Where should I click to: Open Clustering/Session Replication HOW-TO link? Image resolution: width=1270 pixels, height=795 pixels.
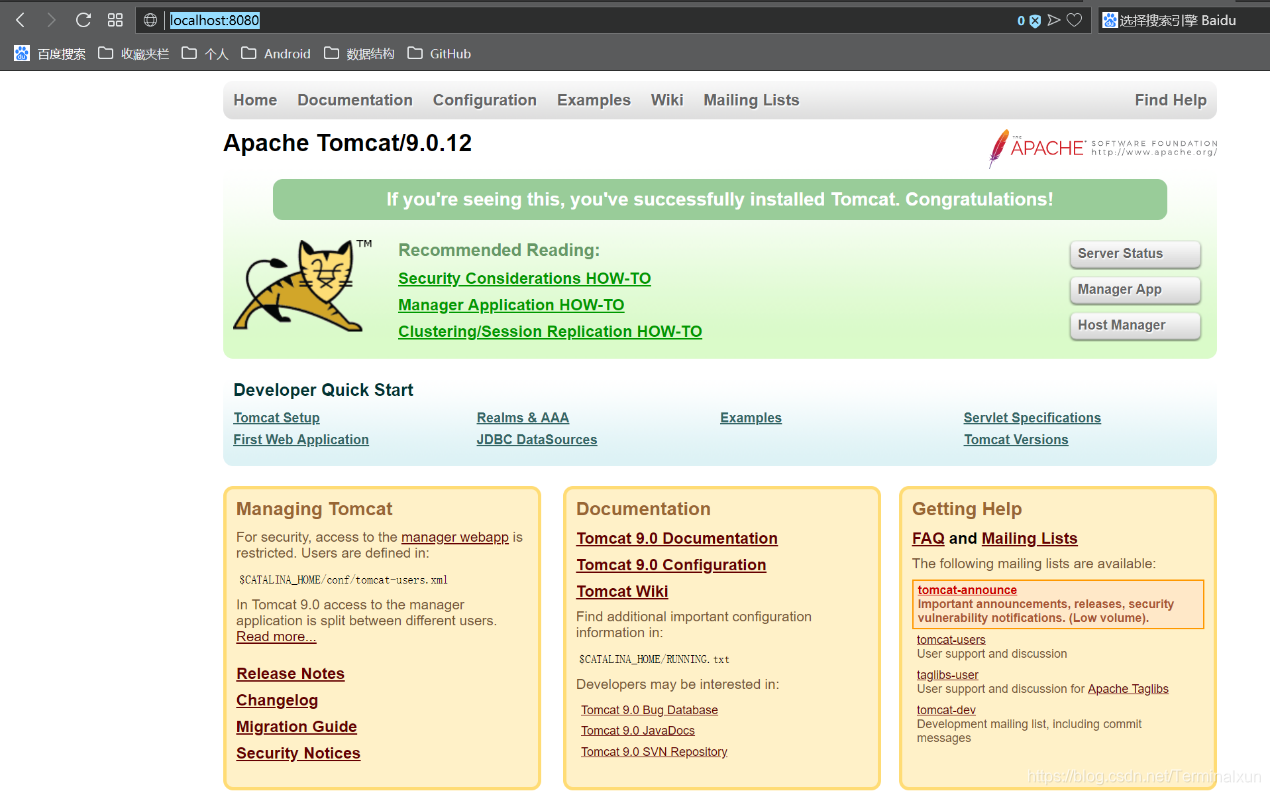click(550, 332)
